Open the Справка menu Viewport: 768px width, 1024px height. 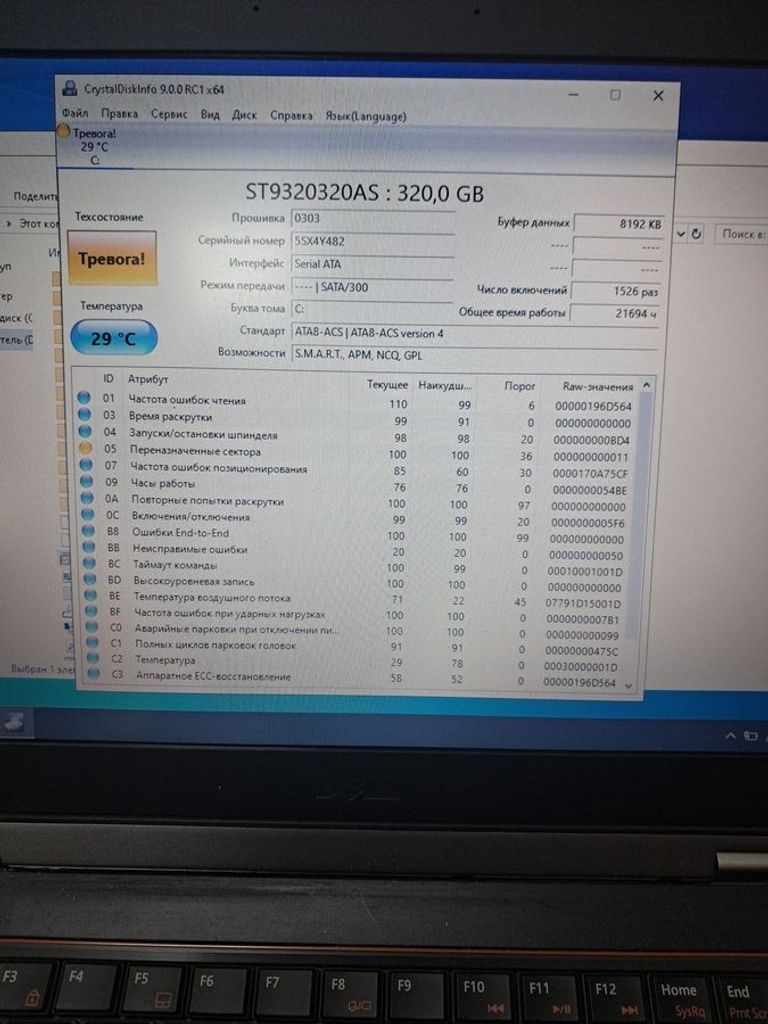coord(291,116)
